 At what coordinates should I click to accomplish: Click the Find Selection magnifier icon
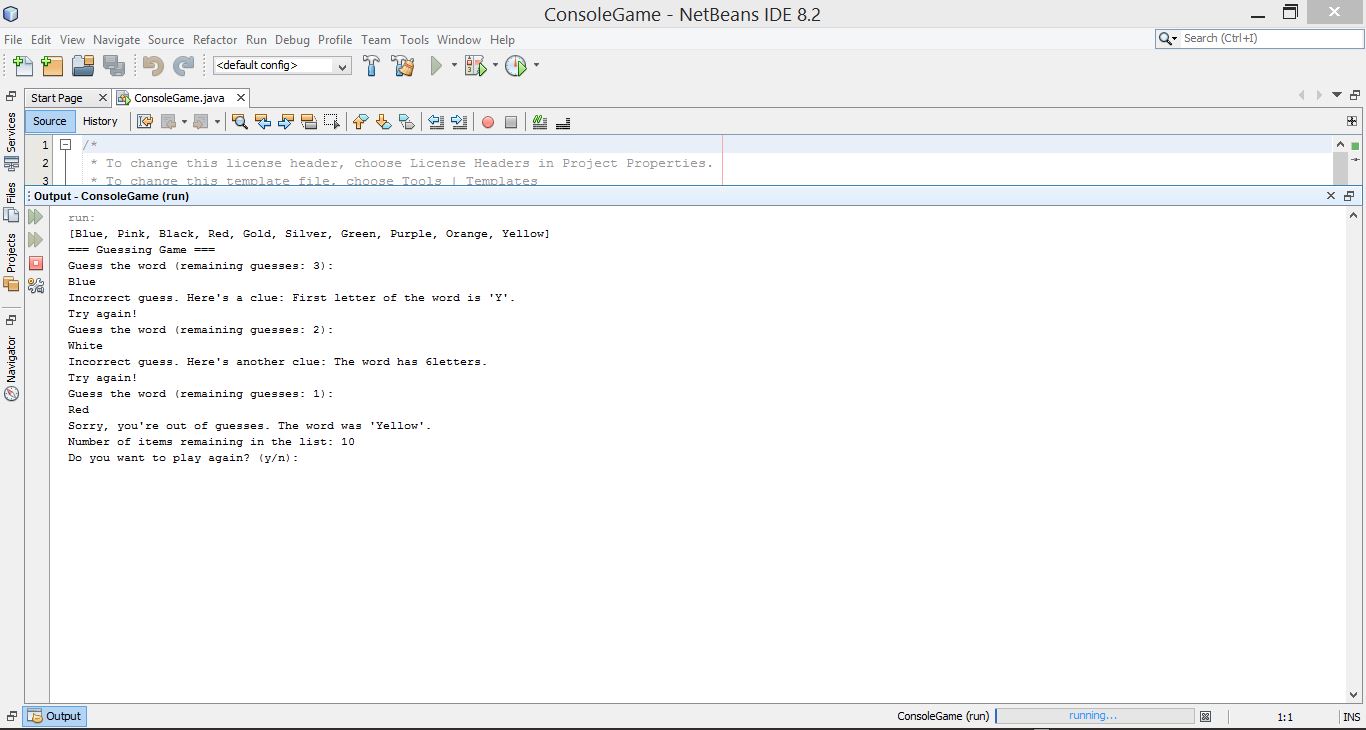pos(239,122)
